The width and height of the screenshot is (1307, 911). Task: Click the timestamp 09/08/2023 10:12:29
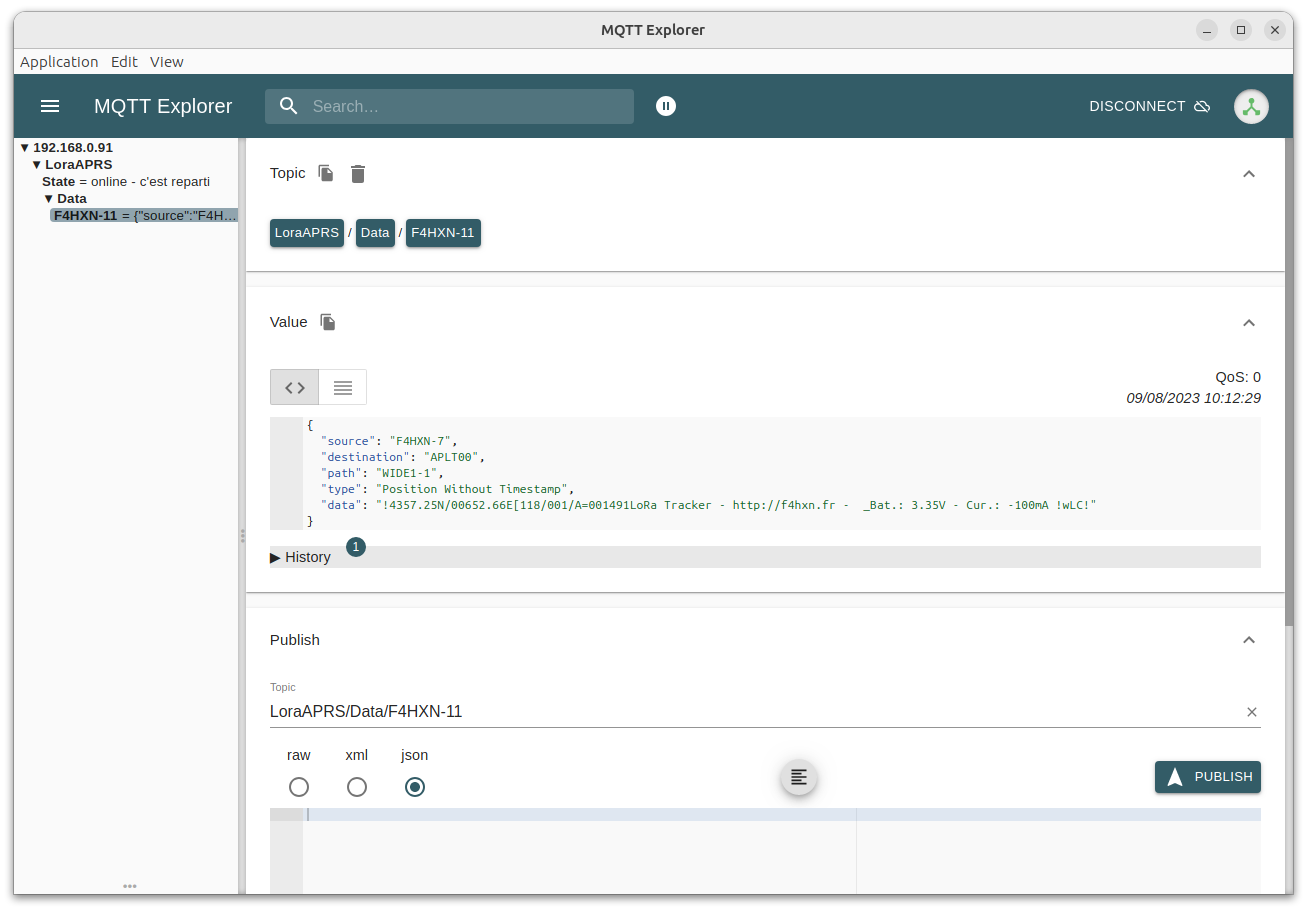click(x=1193, y=398)
